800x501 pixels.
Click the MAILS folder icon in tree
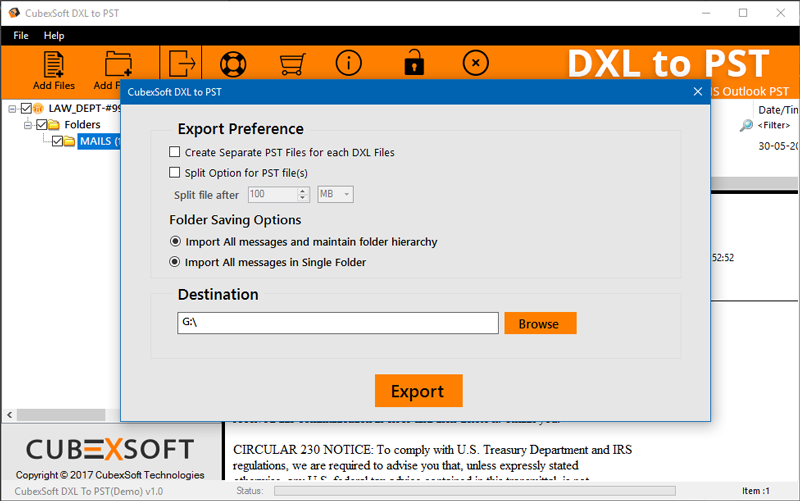69,141
